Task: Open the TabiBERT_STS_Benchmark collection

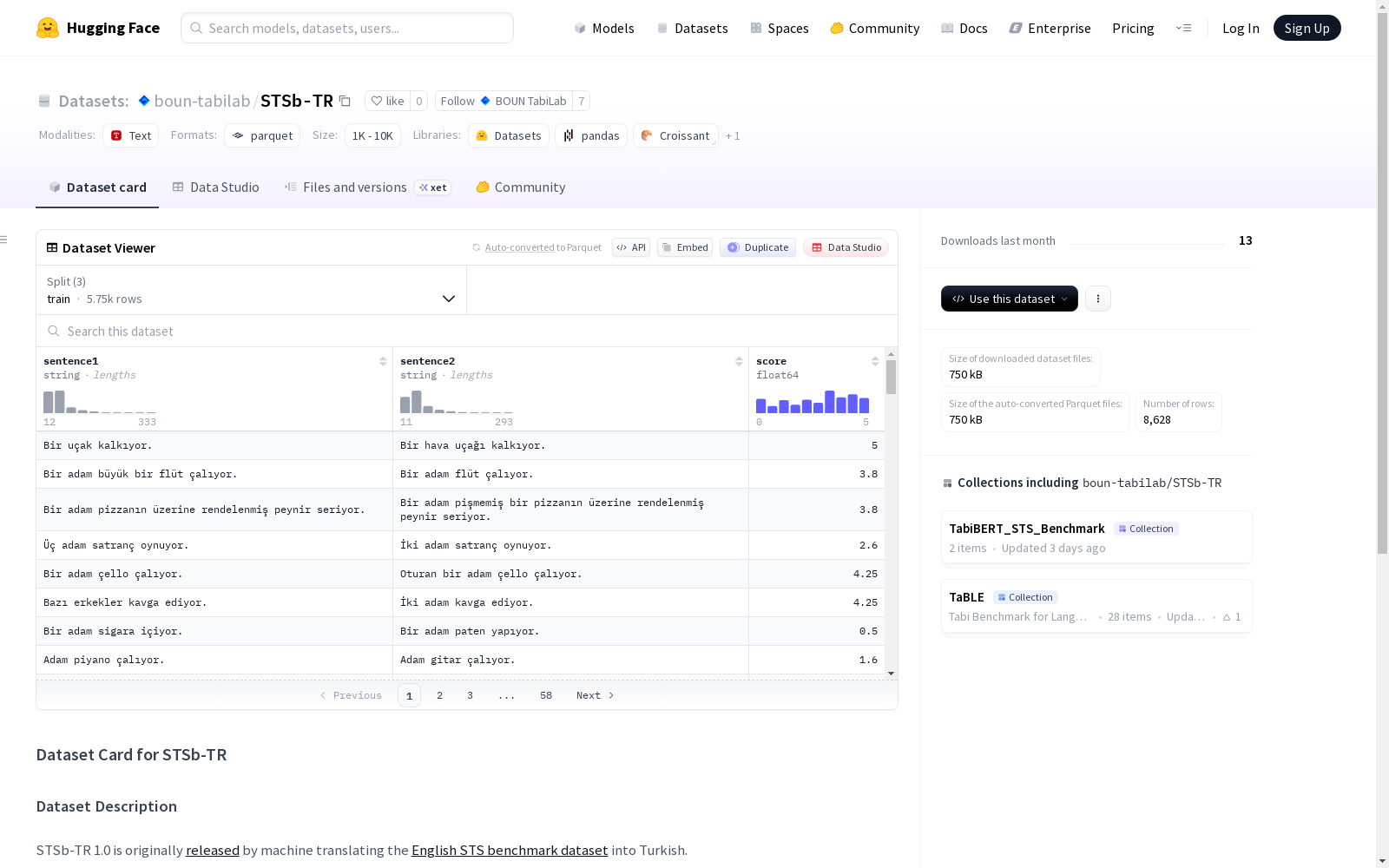Action: tap(1096, 537)
